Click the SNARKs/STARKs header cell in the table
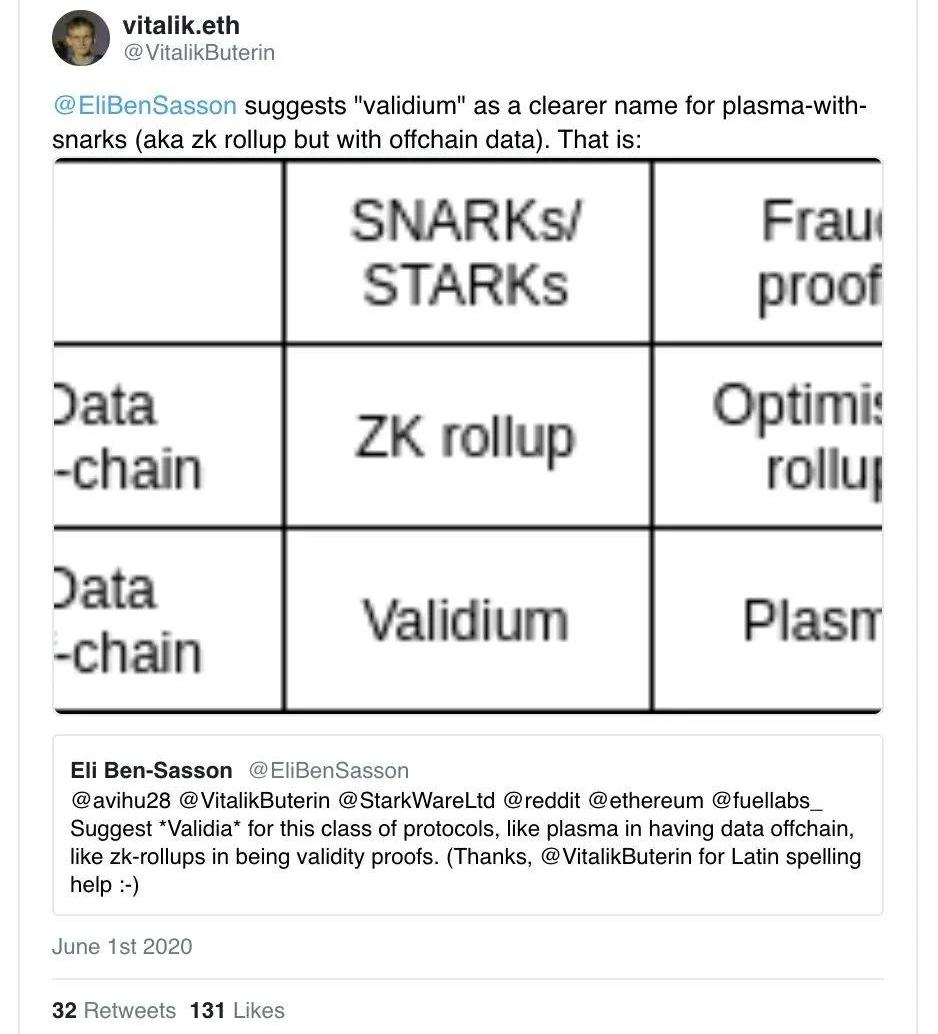The width and height of the screenshot is (938, 1034). [x=467, y=252]
